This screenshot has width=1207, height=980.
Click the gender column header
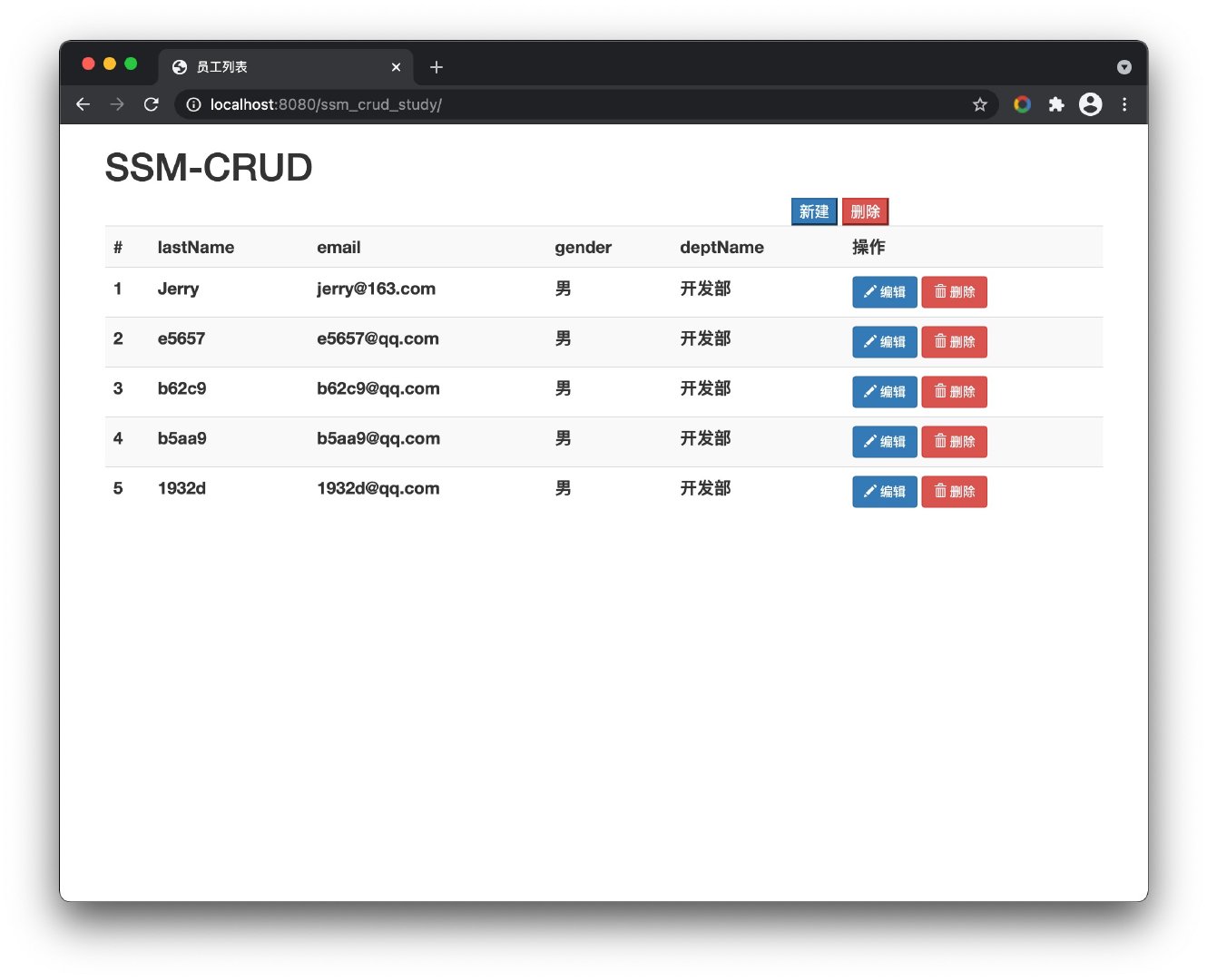tap(584, 248)
